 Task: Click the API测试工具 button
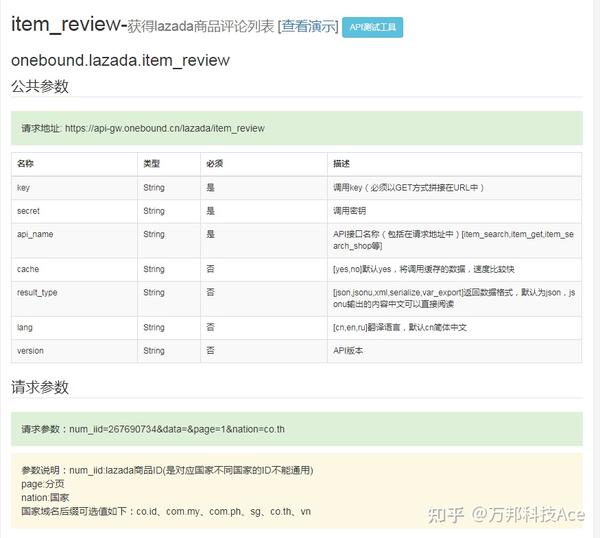coord(372,27)
